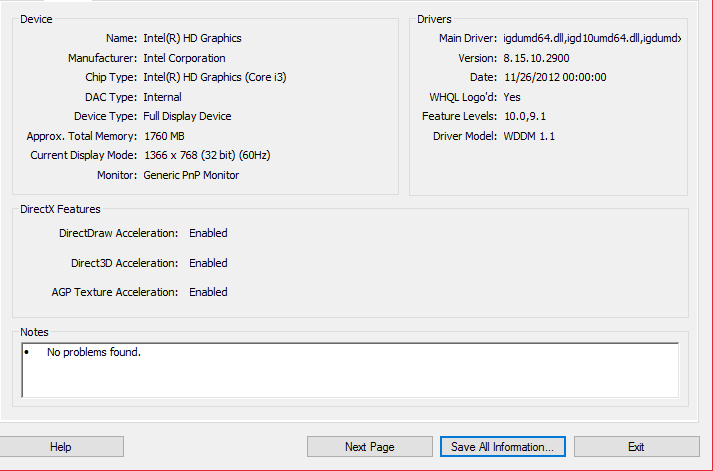Click the Device group heading
This screenshot has height=471, width=713.
(36, 19)
